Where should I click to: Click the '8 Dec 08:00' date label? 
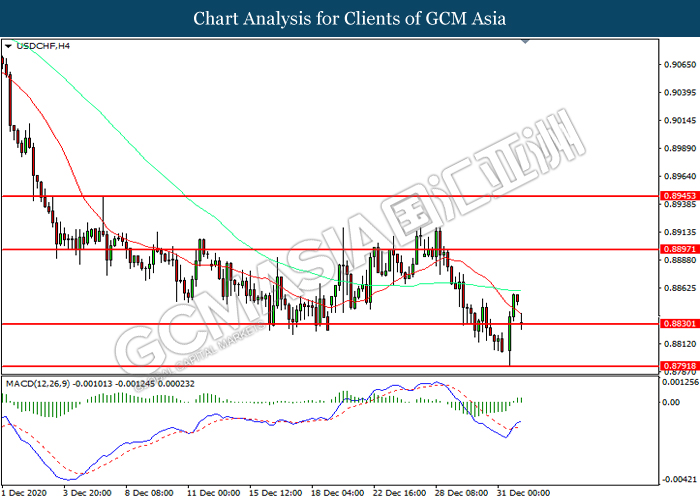click(149, 492)
